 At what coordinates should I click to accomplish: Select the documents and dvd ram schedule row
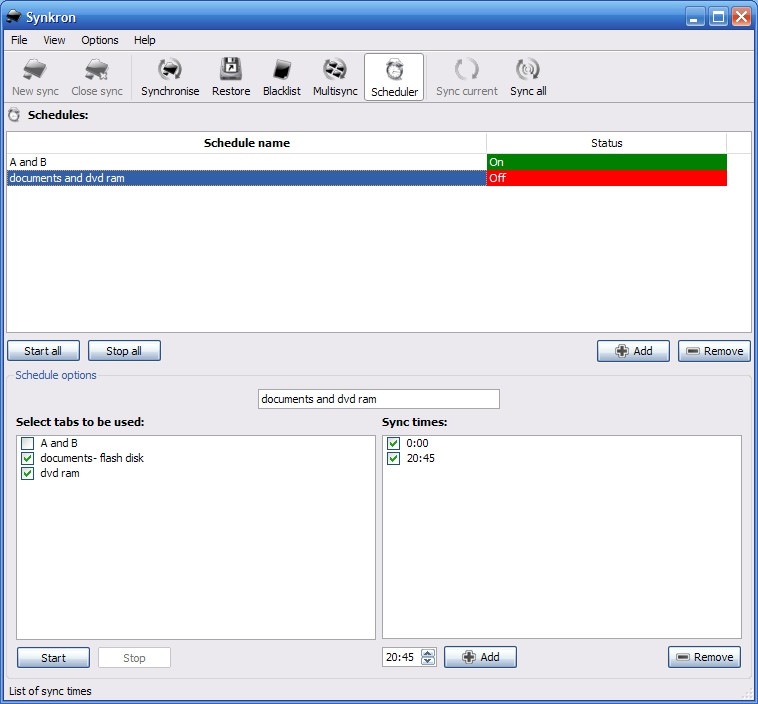(x=247, y=178)
